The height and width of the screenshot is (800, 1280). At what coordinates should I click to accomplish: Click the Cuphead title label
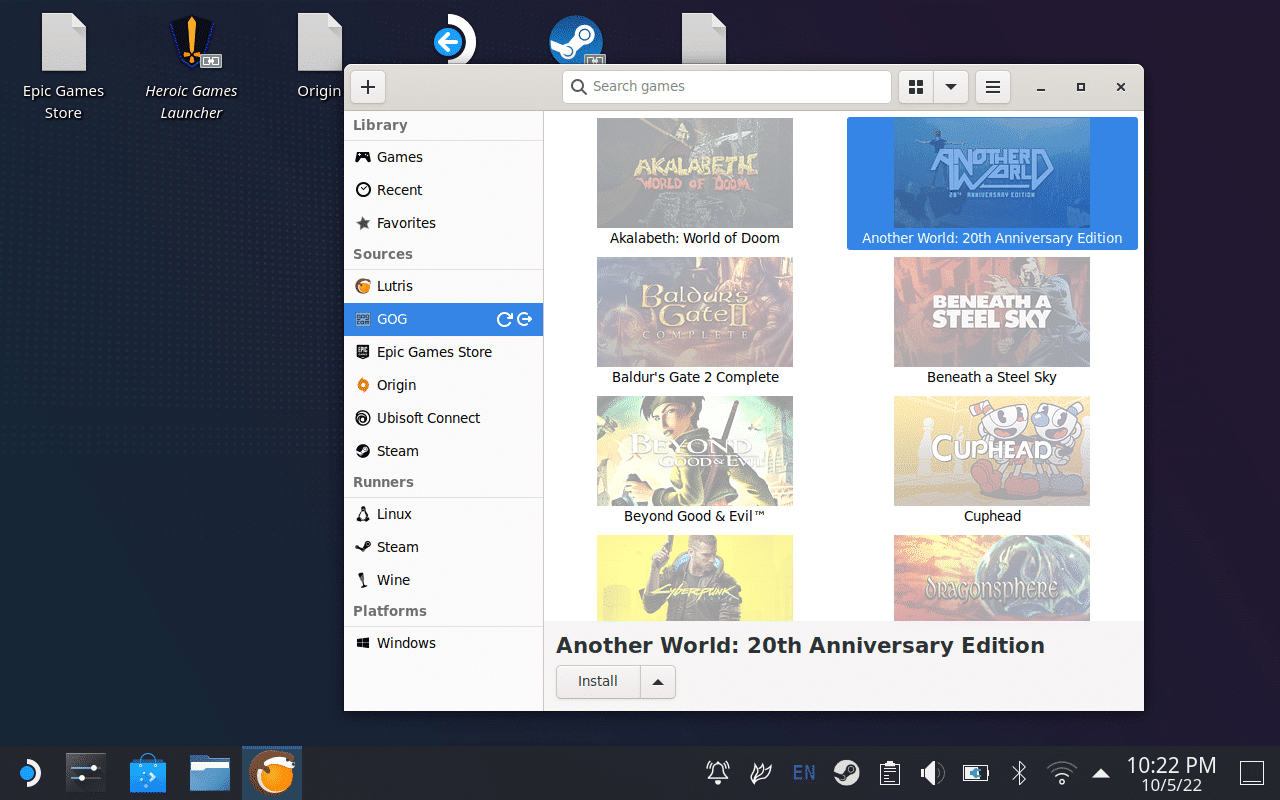(992, 516)
